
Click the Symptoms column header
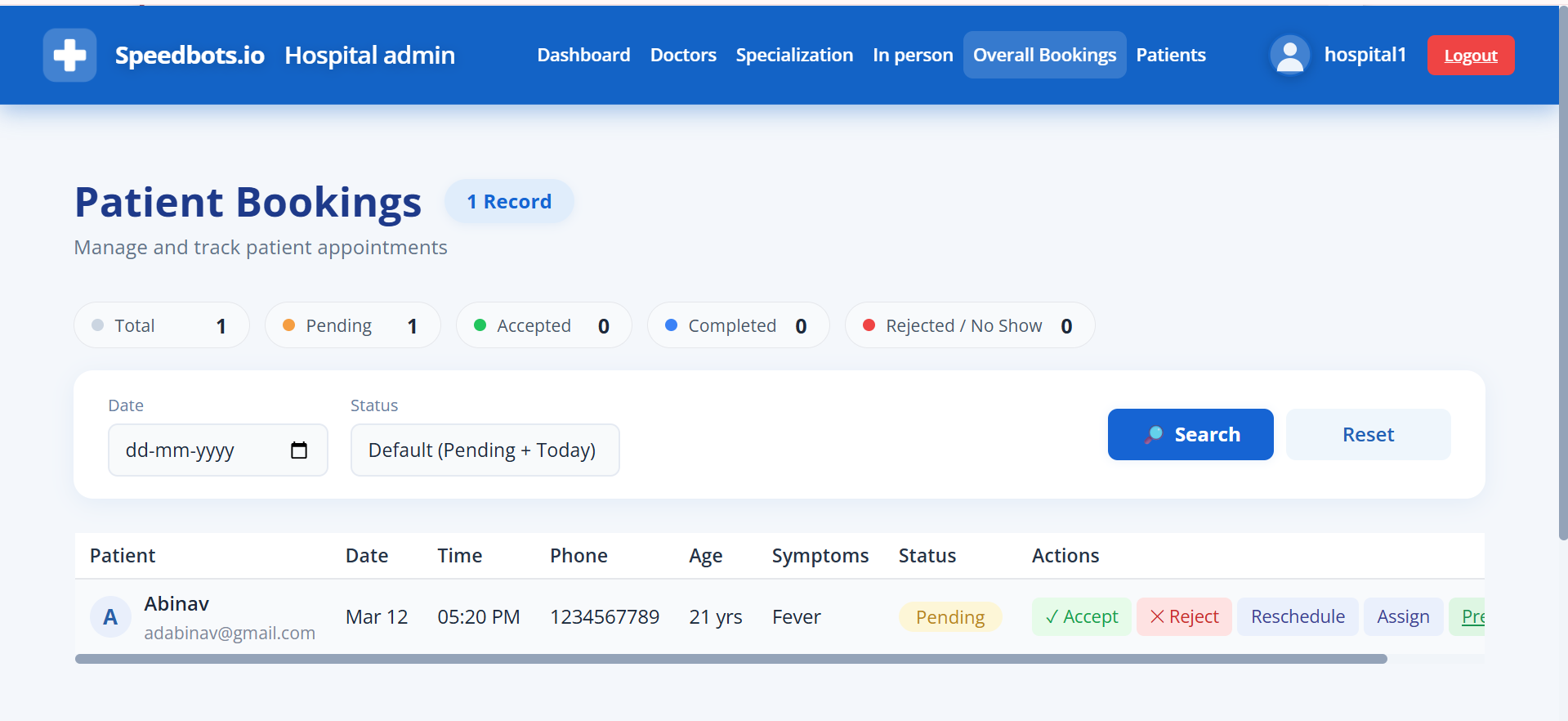click(820, 556)
